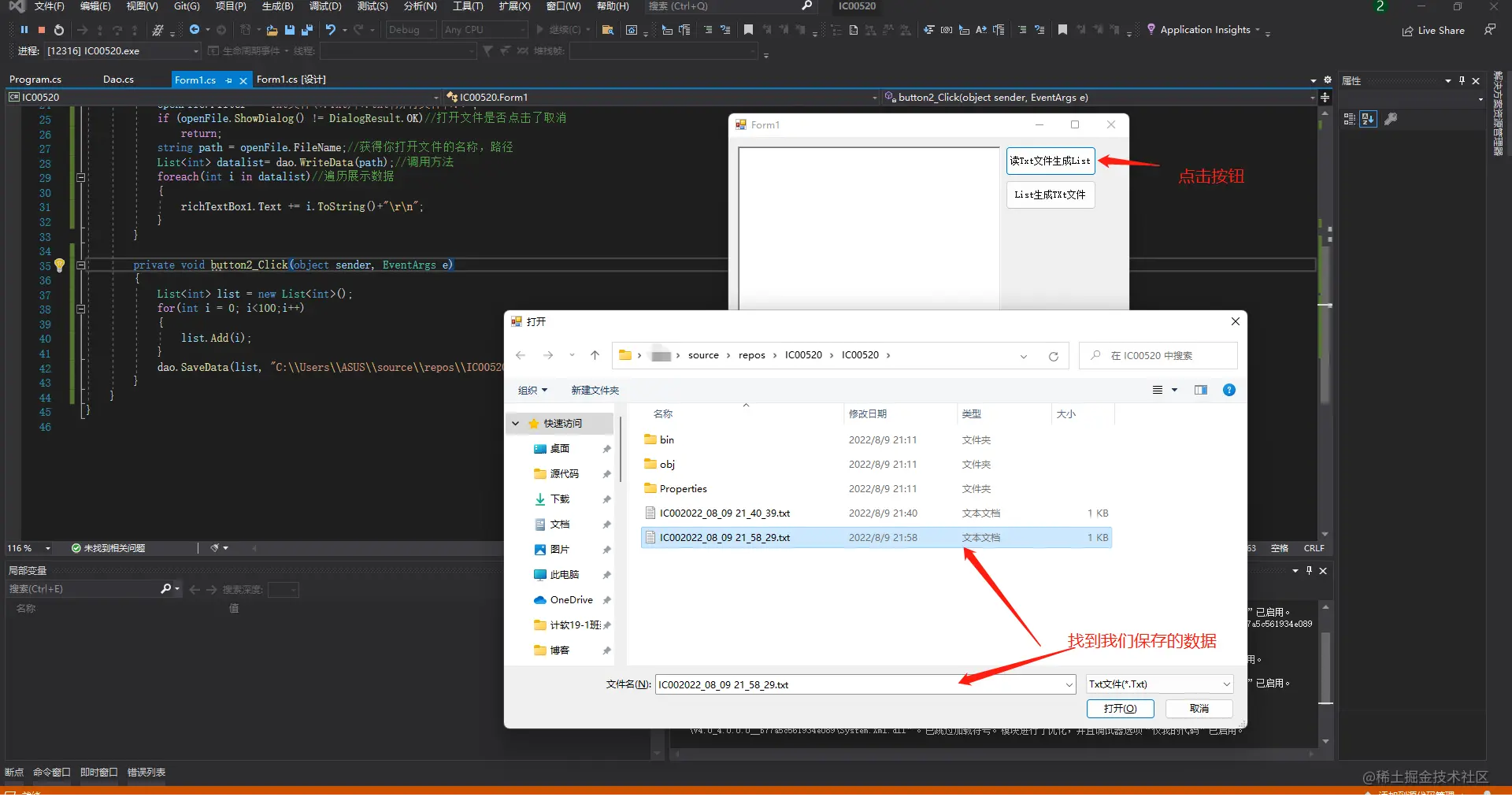This screenshot has width=1512, height=808.
Task: Save the current file
Action: point(289,30)
